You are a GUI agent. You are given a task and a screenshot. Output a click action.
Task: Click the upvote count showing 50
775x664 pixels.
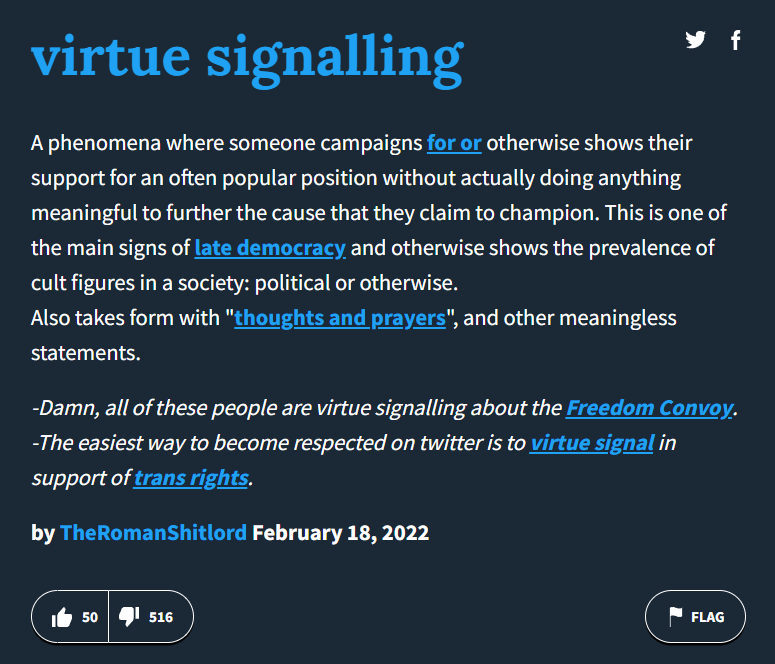click(90, 617)
